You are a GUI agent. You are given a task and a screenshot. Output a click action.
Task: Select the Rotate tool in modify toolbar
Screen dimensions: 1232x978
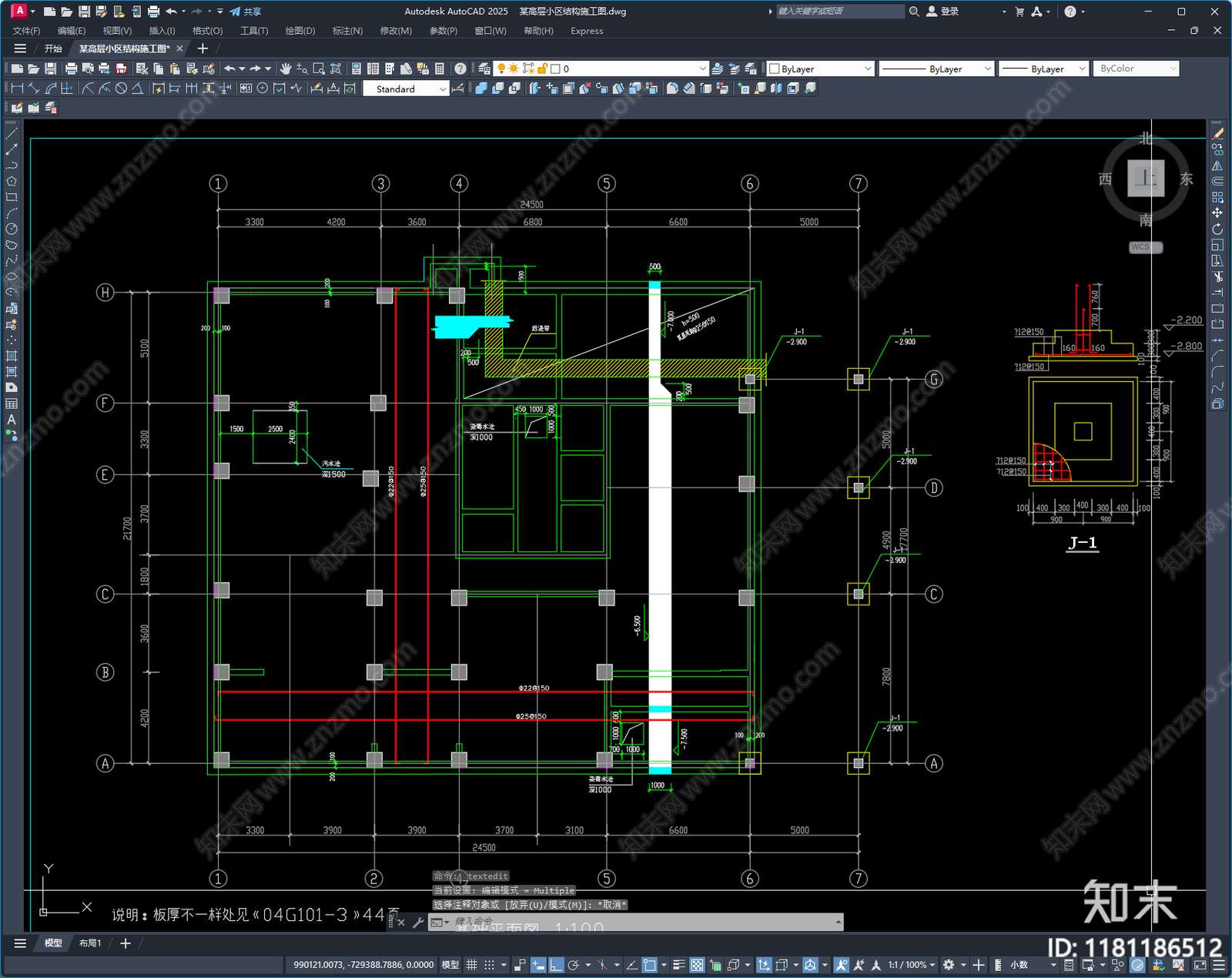click(x=1217, y=229)
